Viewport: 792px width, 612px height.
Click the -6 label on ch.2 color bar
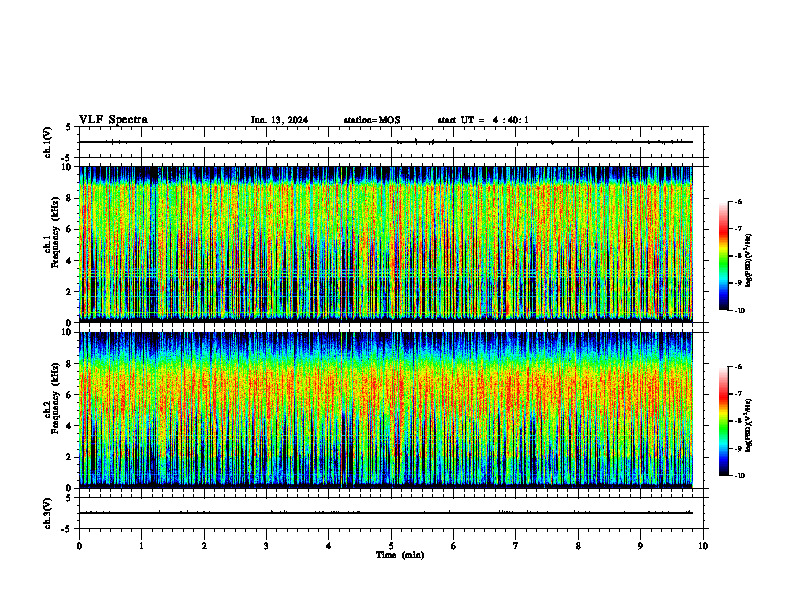pyautogui.click(x=738, y=367)
